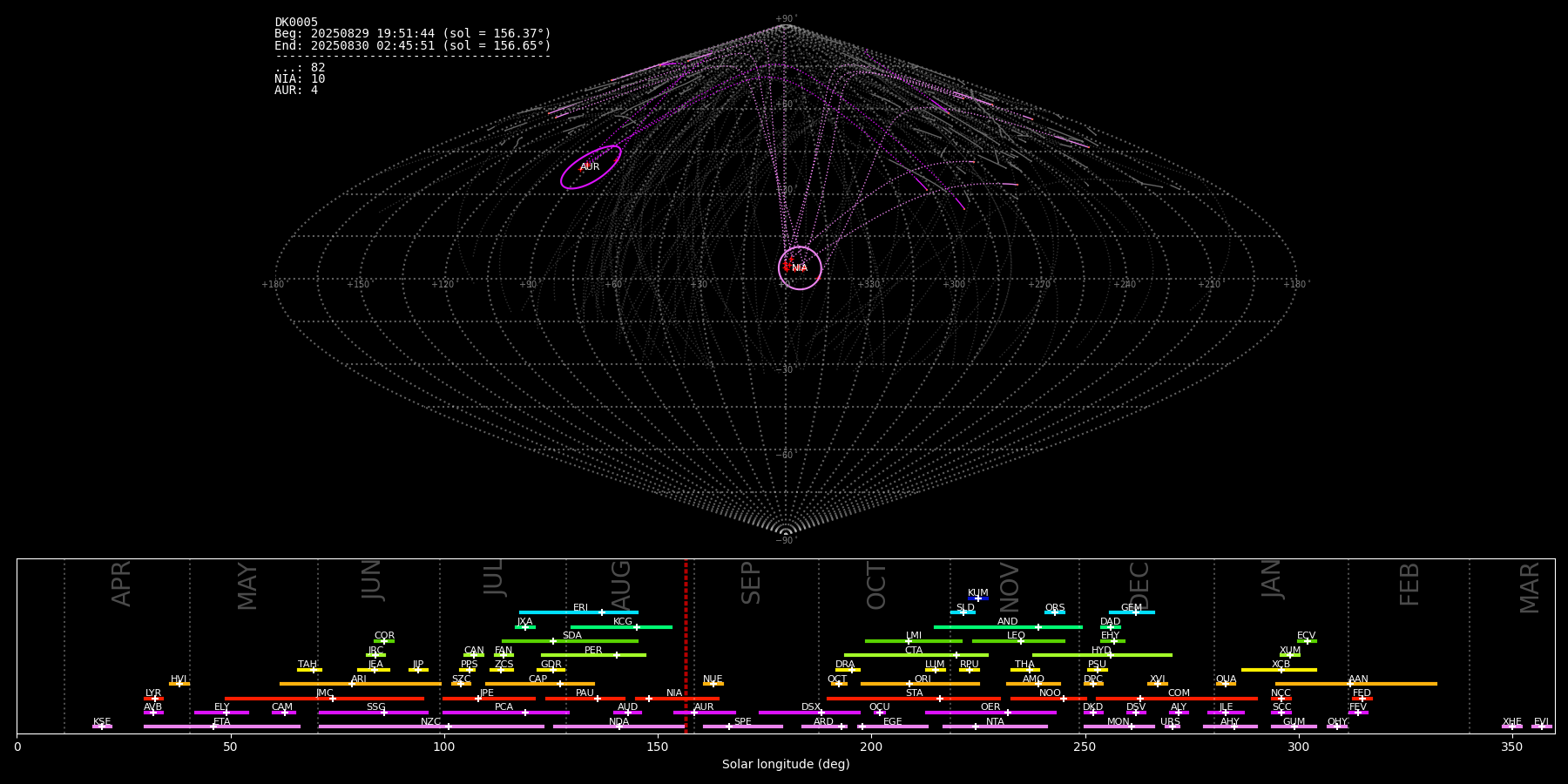This screenshot has height=784, width=1568.
Task: Click the red STA shower bar
Action: point(913,699)
